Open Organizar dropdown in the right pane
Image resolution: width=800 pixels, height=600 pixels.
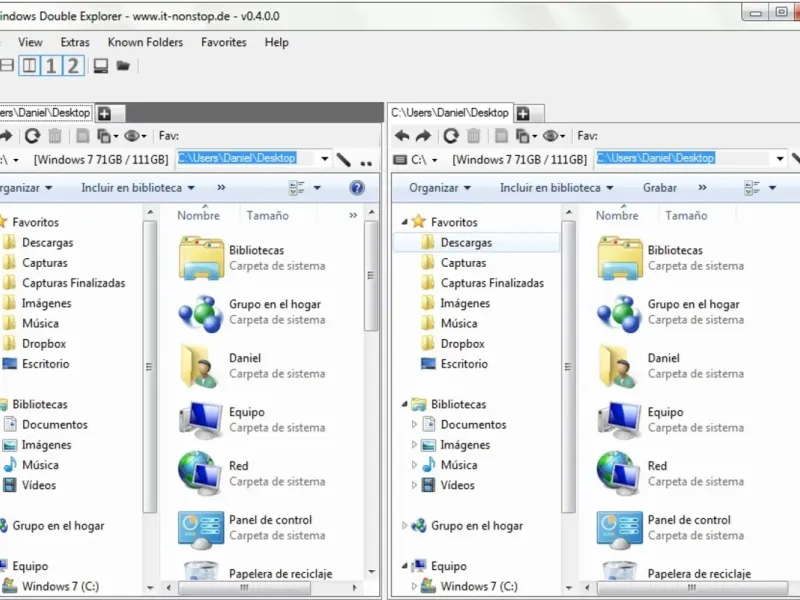pos(439,188)
